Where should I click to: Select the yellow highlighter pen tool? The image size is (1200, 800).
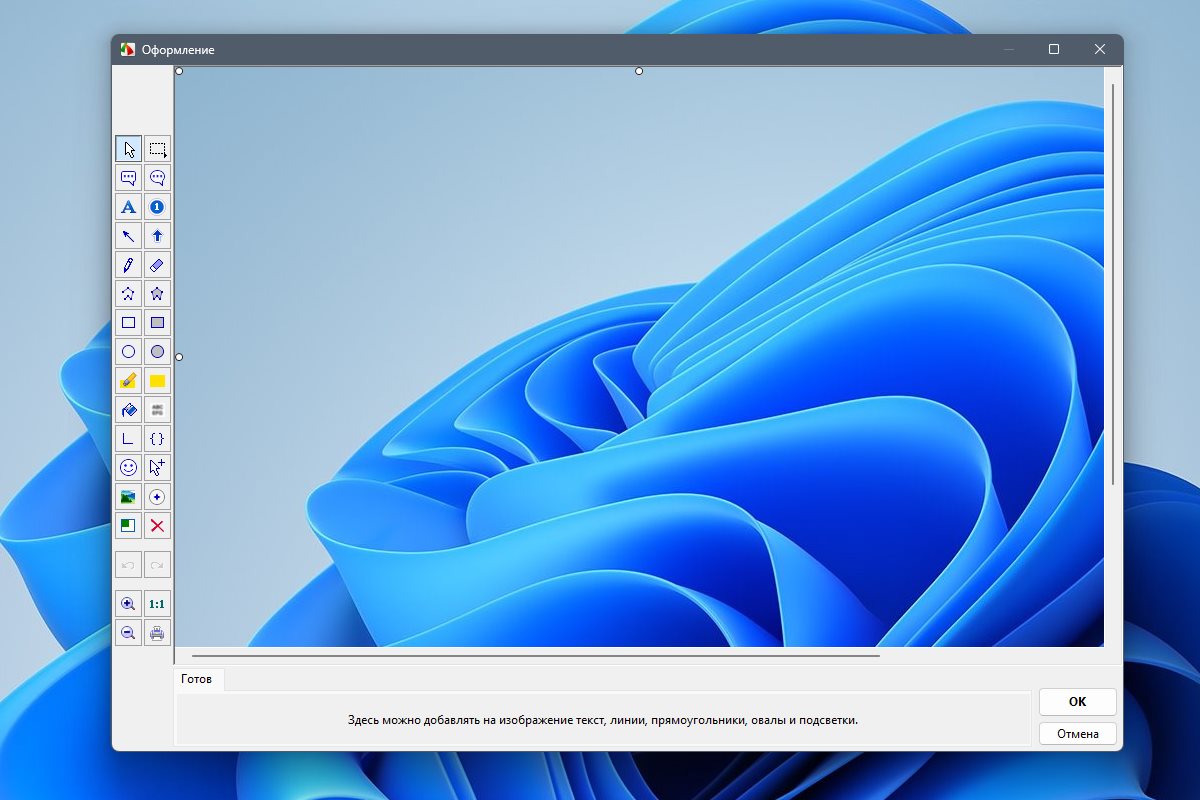[128, 381]
